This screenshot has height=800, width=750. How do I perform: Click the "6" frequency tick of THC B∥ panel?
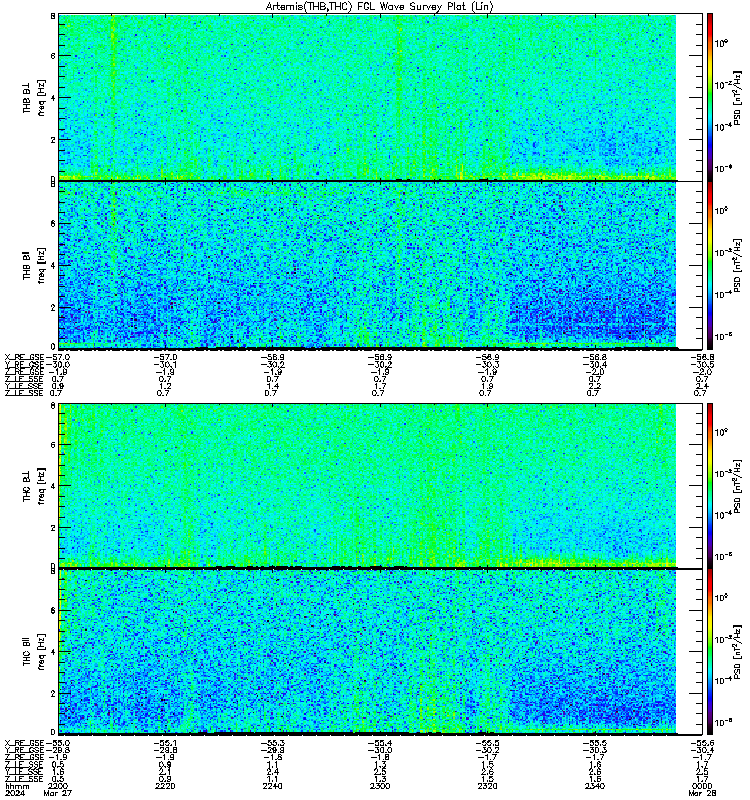pyautogui.click(x=53, y=610)
